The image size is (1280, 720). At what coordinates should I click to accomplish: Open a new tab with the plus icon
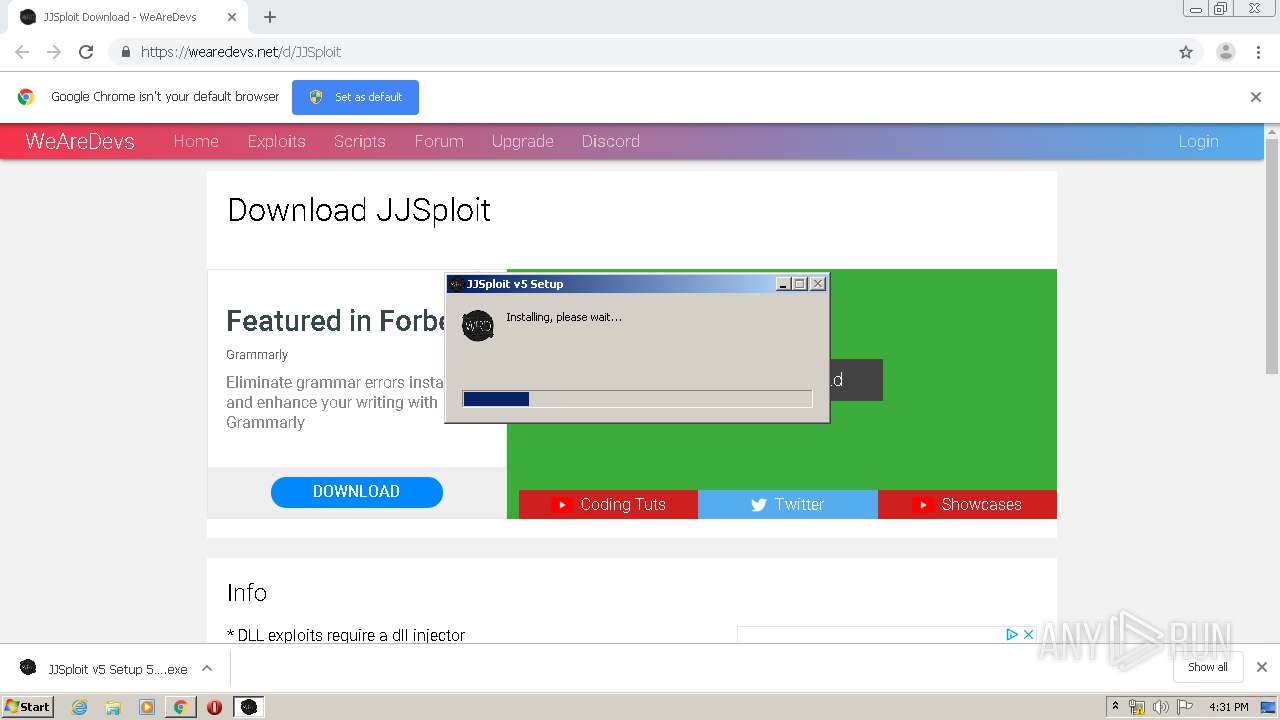[270, 17]
